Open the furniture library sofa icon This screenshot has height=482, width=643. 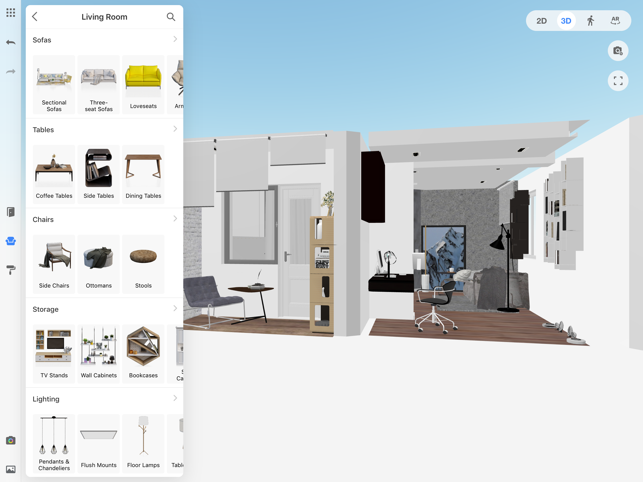click(11, 241)
